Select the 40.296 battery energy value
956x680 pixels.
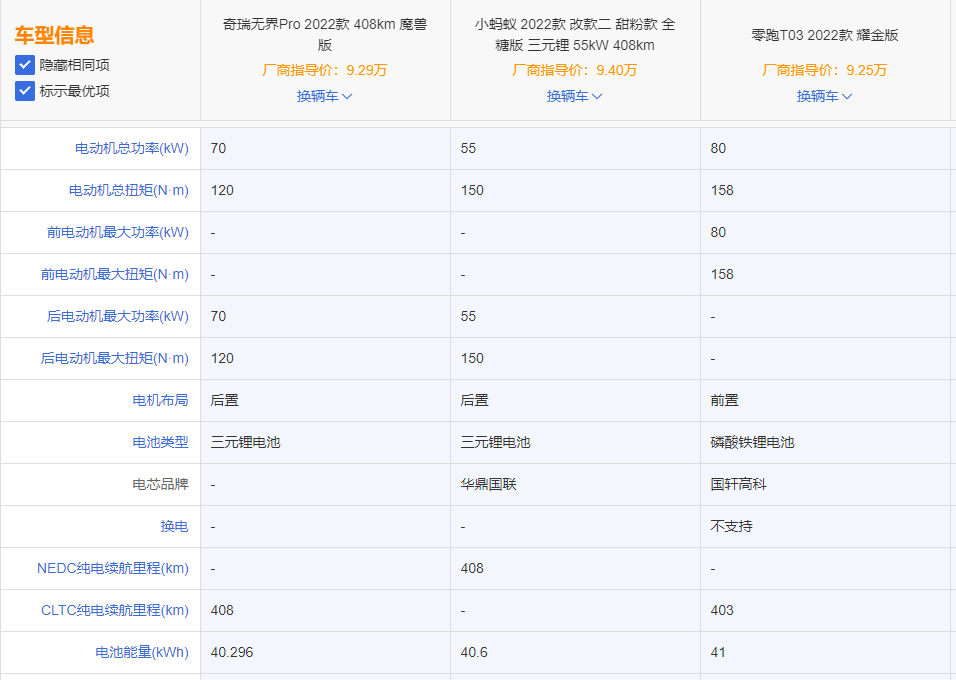pyautogui.click(x=232, y=653)
